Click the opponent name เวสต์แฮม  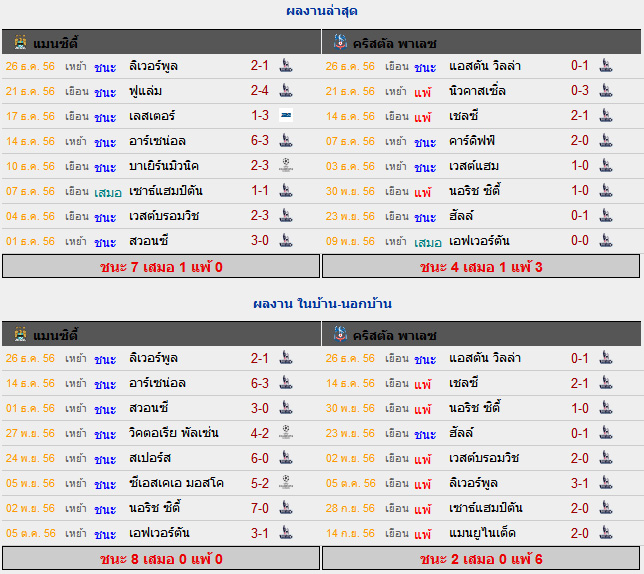tap(474, 165)
